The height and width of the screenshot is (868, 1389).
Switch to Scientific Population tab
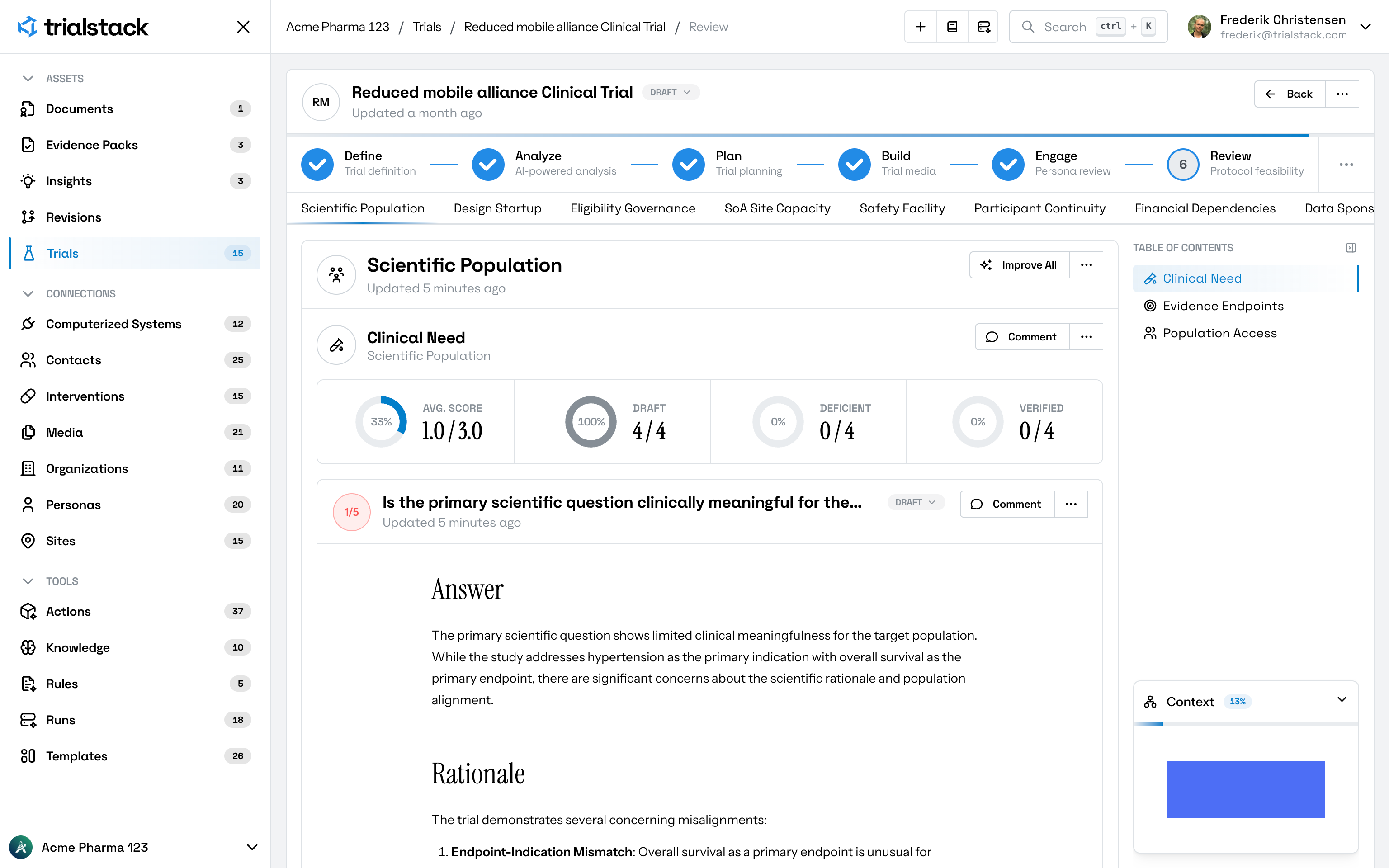pyautogui.click(x=363, y=208)
